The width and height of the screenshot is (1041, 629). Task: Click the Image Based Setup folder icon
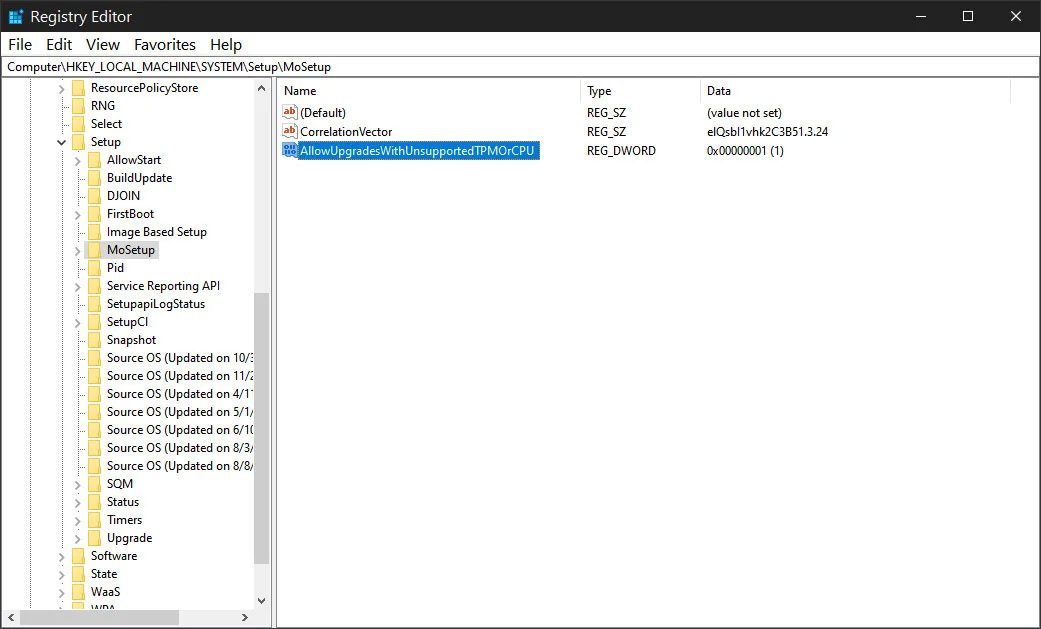tap(94, 232)
